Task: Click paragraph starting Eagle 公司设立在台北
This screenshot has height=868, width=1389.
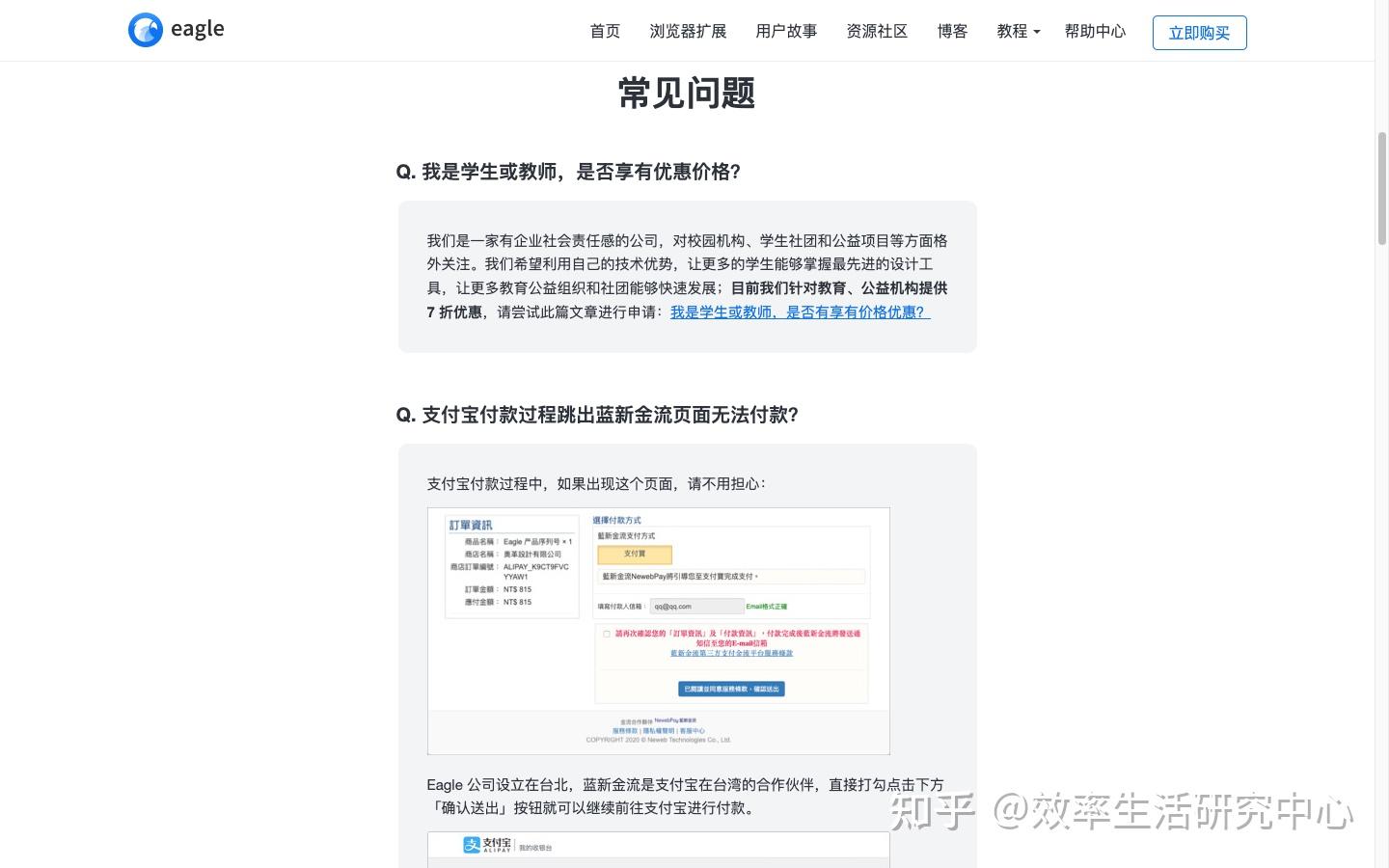Action: [x=686, y=797]
